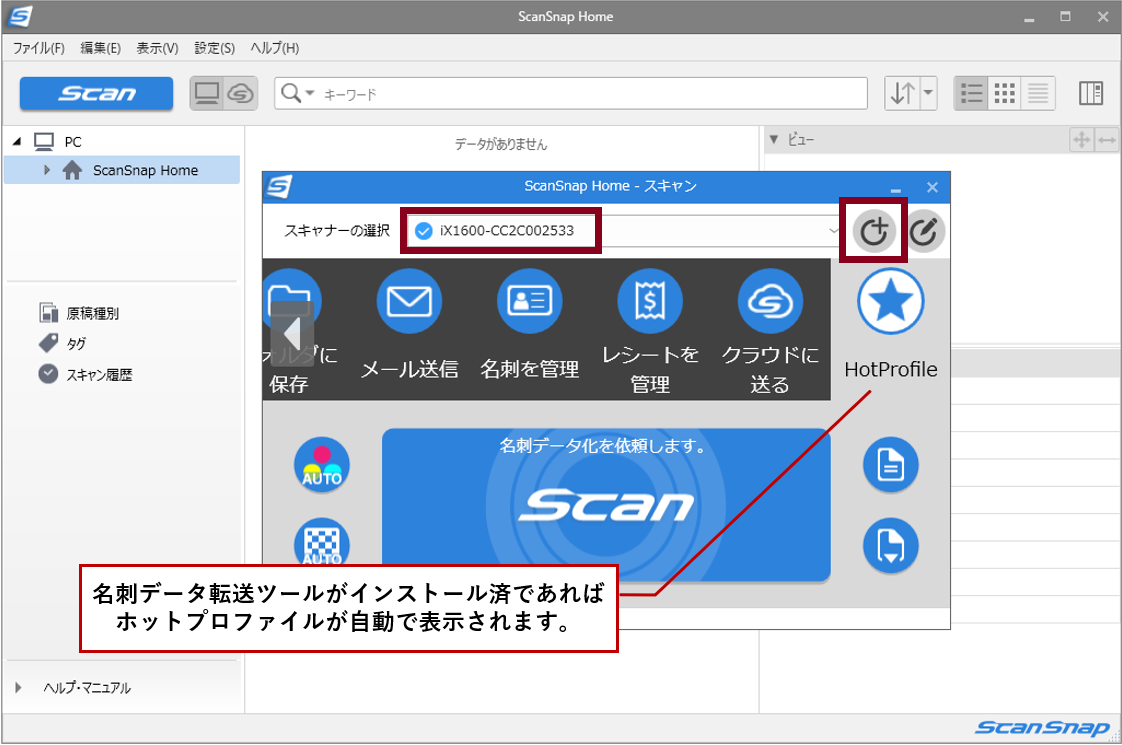
Task: Select thumbnail grid view icon
Action: (x=1005, y=93)
